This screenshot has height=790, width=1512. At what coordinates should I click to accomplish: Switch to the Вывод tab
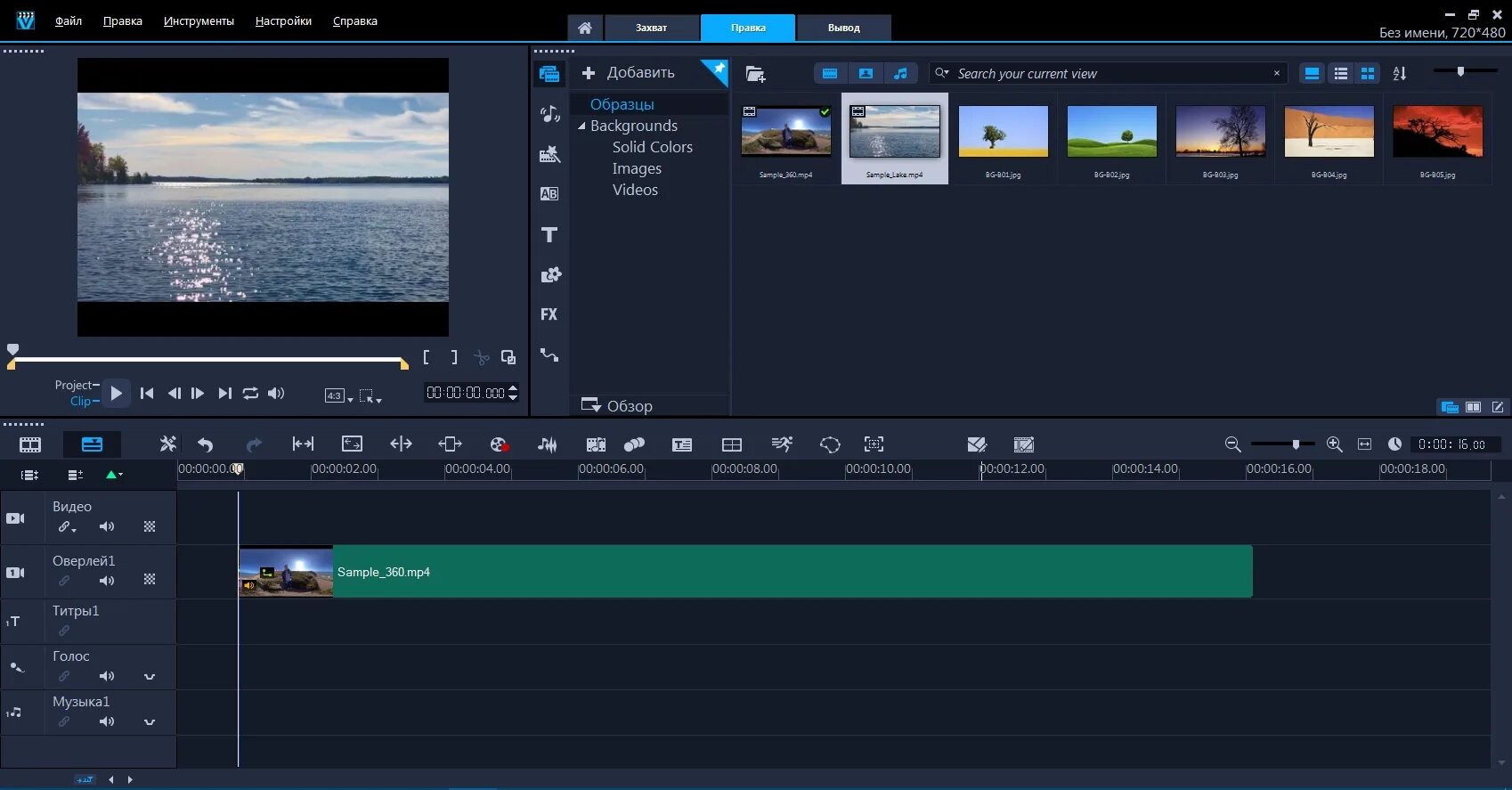pos(843,28)
